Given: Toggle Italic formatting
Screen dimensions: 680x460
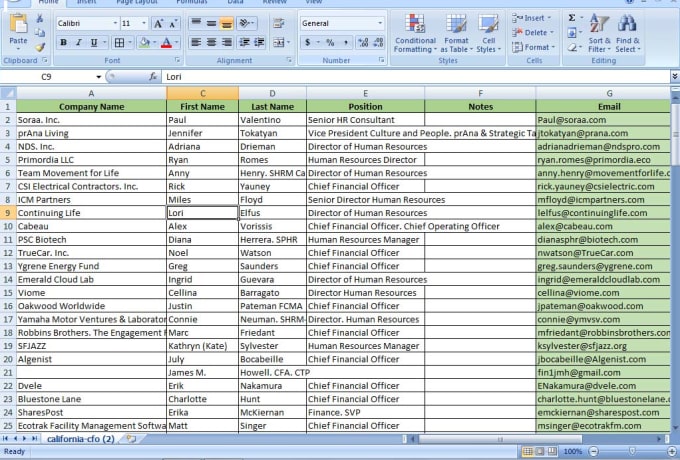Looking at the screenshot, I should click(x=78, y=42).
